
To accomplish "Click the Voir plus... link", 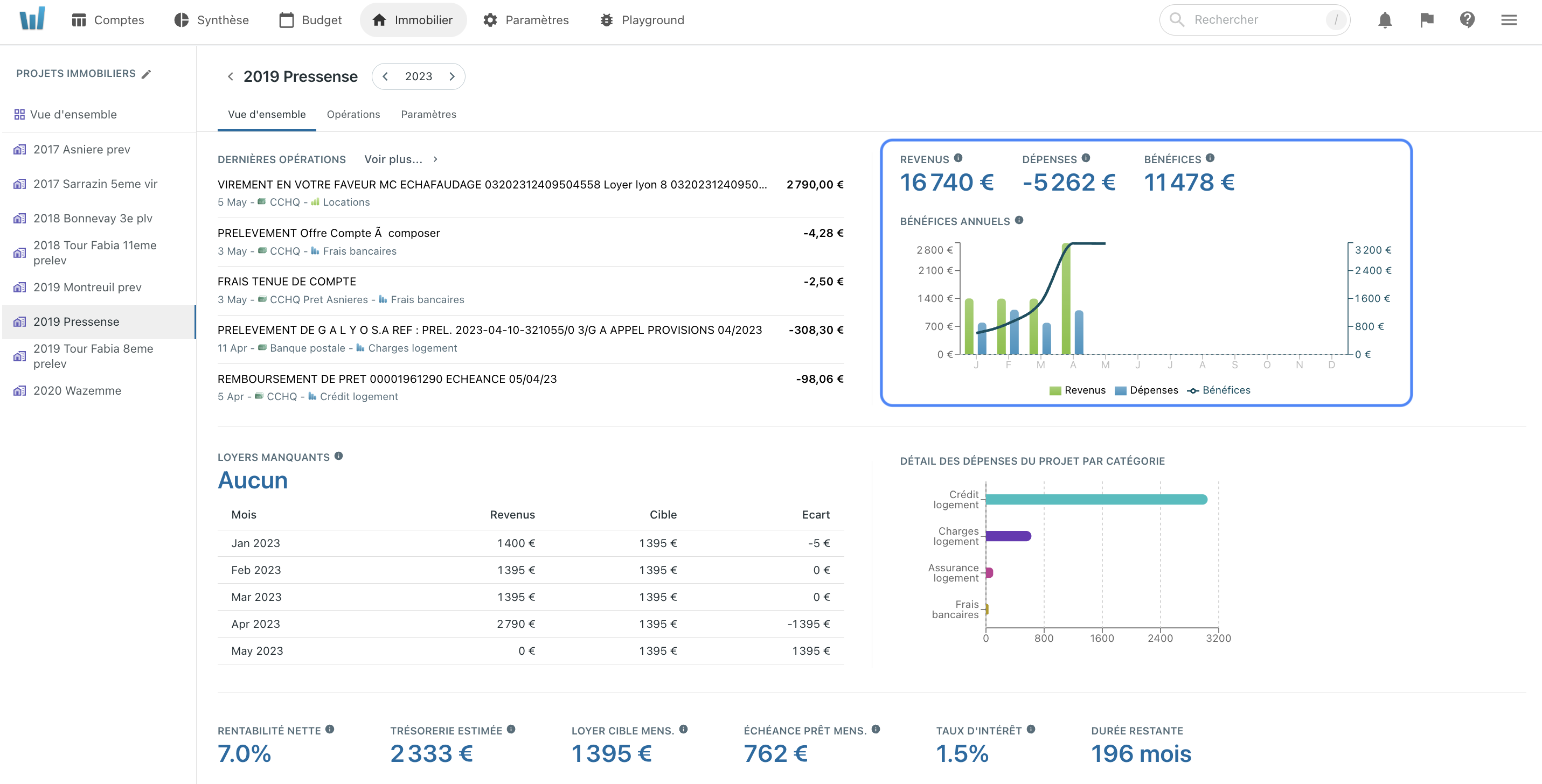I will click(x=393, y=159).
